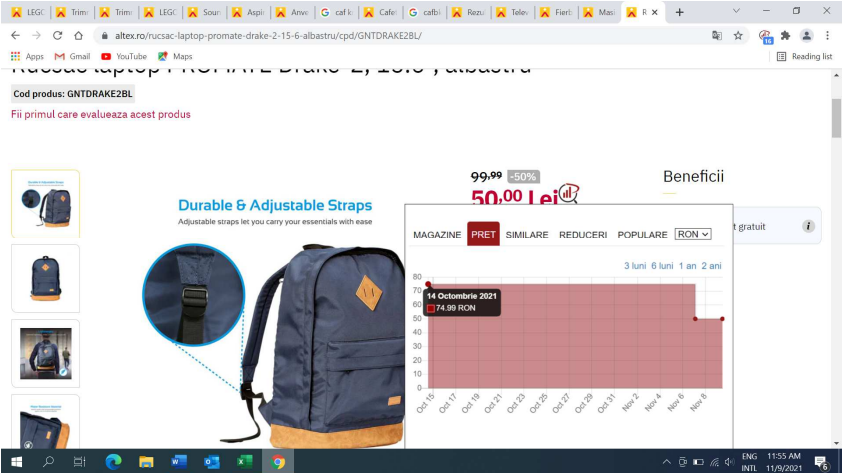
Task: Open the Chrome extensions puzzle icon
Action: pyautogui.click(x=786, y=35)
